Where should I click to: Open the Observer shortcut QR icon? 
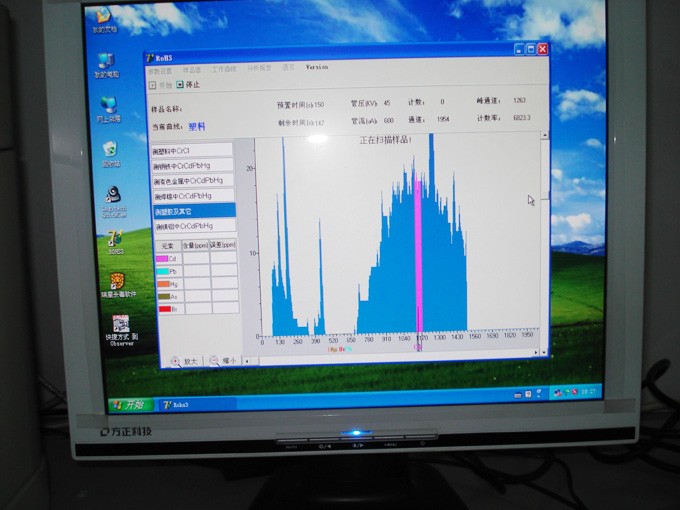[x=120, y=324]
